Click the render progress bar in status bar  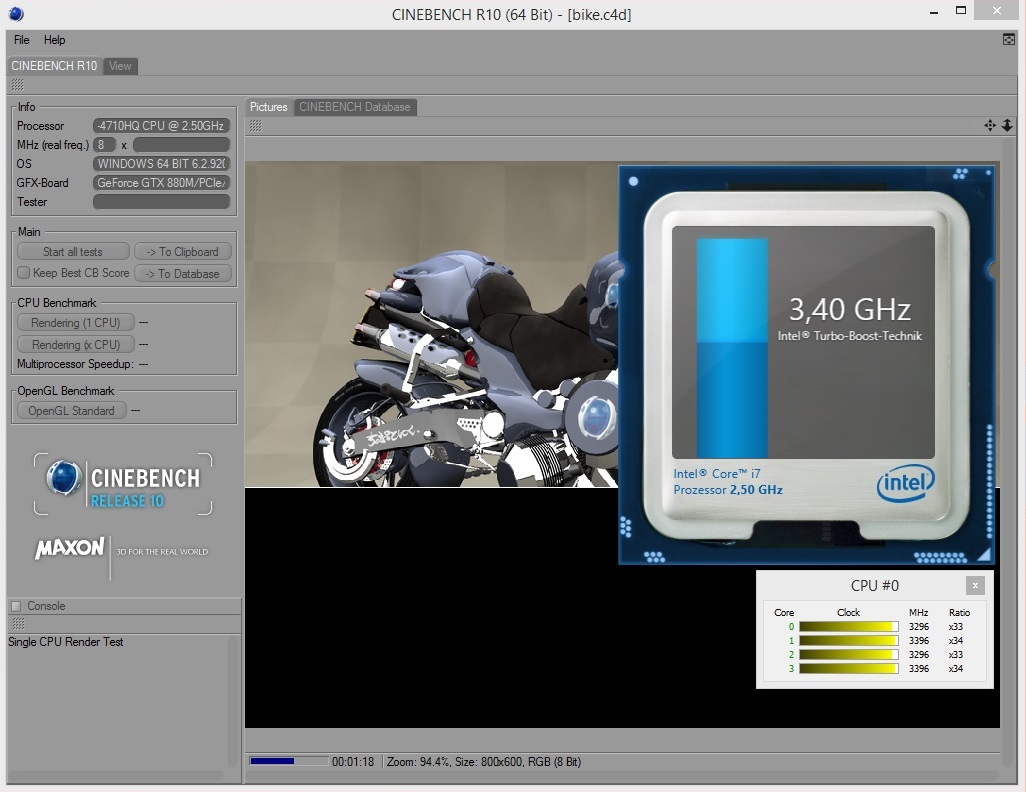[x=289, y=761]
